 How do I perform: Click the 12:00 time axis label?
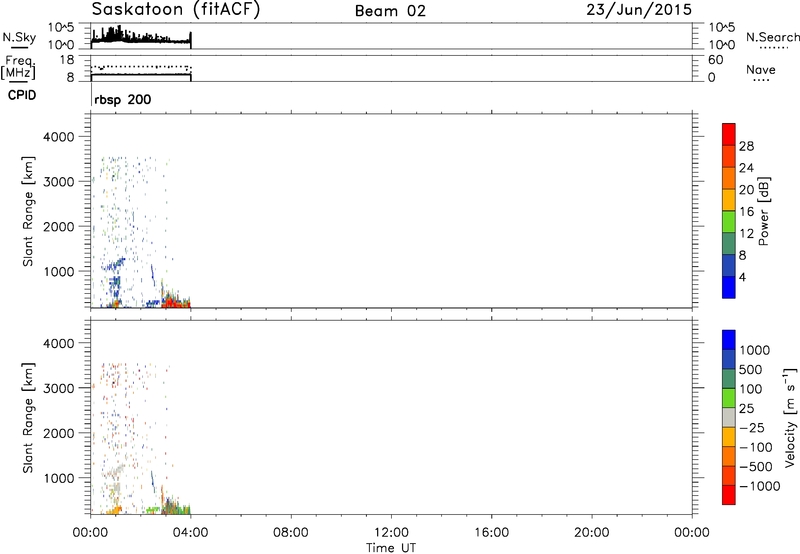[x=391, y=533]
